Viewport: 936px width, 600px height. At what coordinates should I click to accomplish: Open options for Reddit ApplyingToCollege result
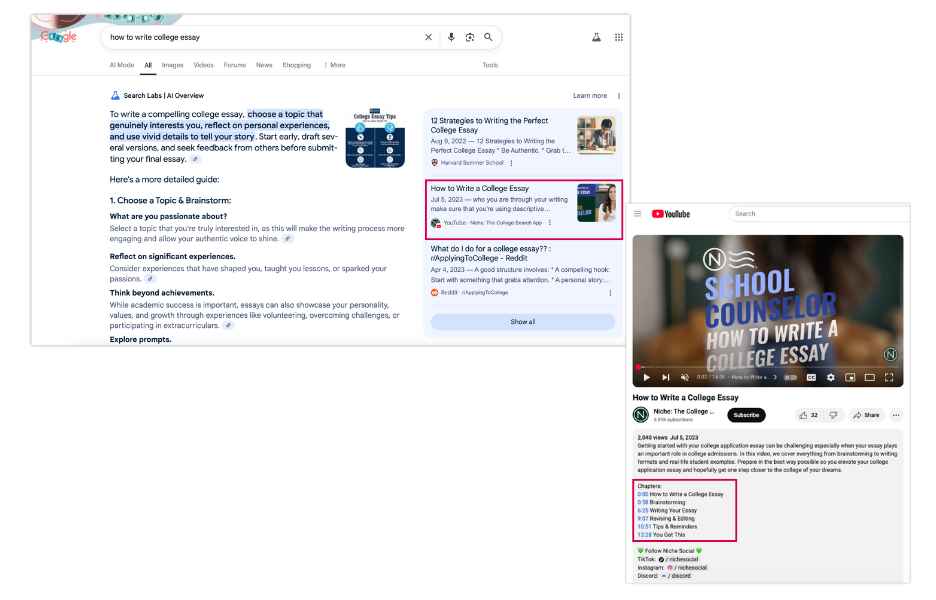pyautogui.click(x=610, y=293)
